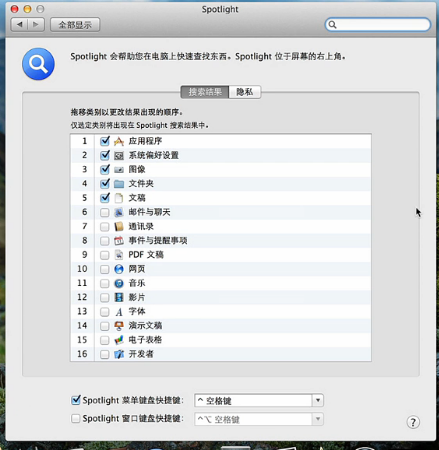Click the window shortcut dropdown arrow
439x450 pixels.
318,419
